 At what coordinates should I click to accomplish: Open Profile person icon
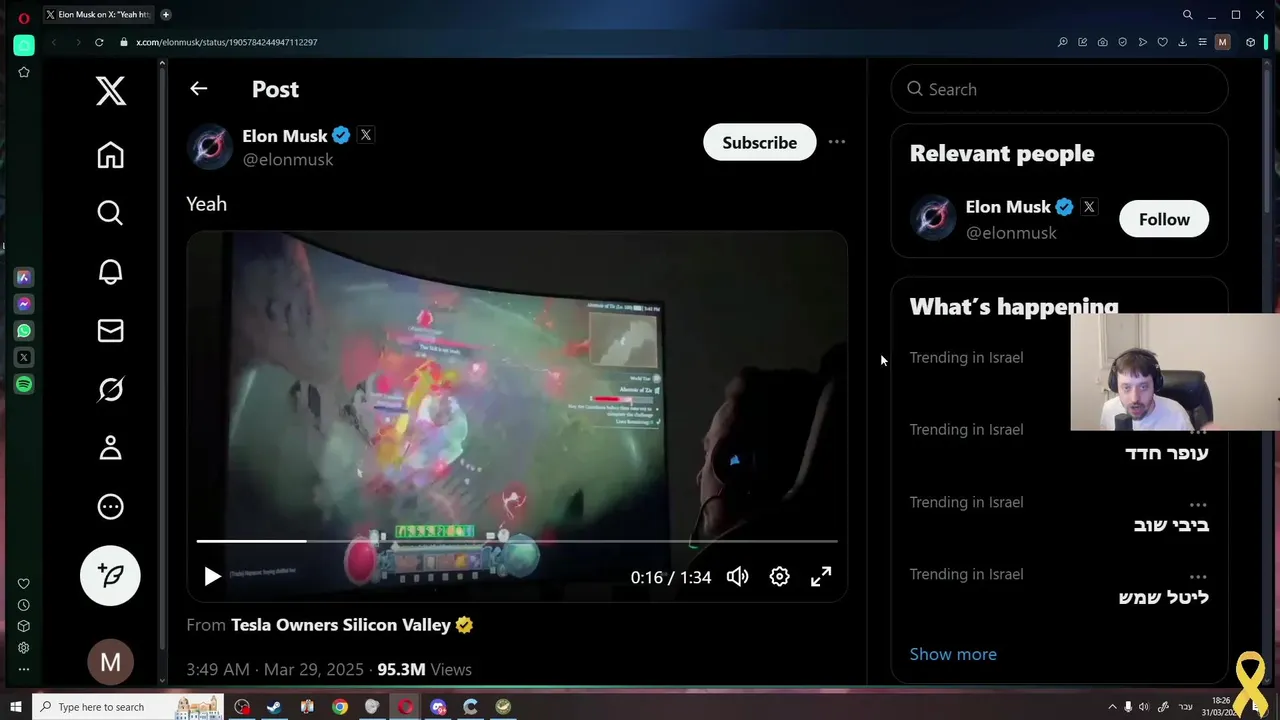click(110, 448)
